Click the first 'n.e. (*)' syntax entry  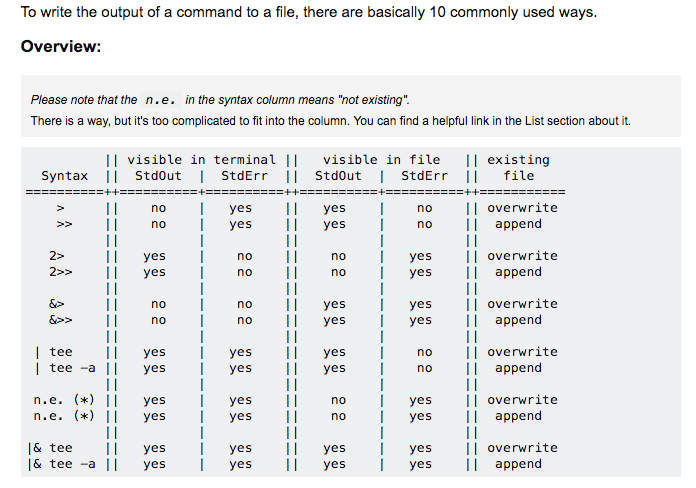(x=64, y=400)
